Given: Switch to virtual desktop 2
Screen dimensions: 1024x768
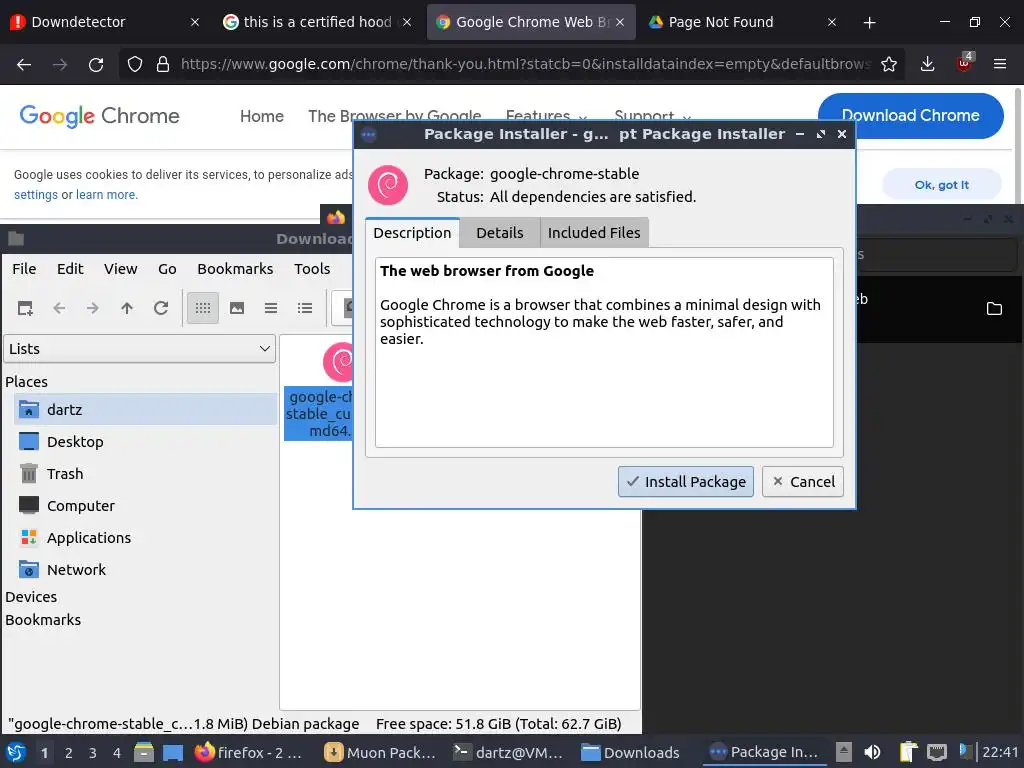Looking at the screenshot, I should click(69, 753).
